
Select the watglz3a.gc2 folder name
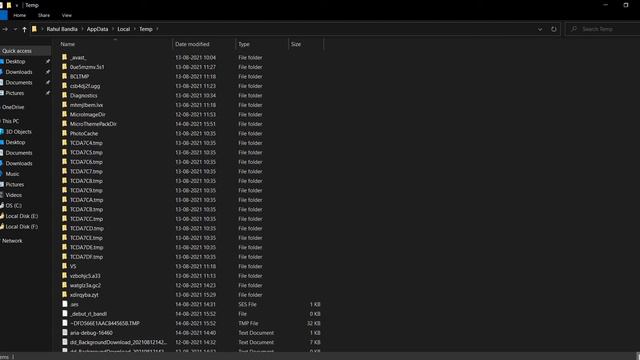coord(85,285)
